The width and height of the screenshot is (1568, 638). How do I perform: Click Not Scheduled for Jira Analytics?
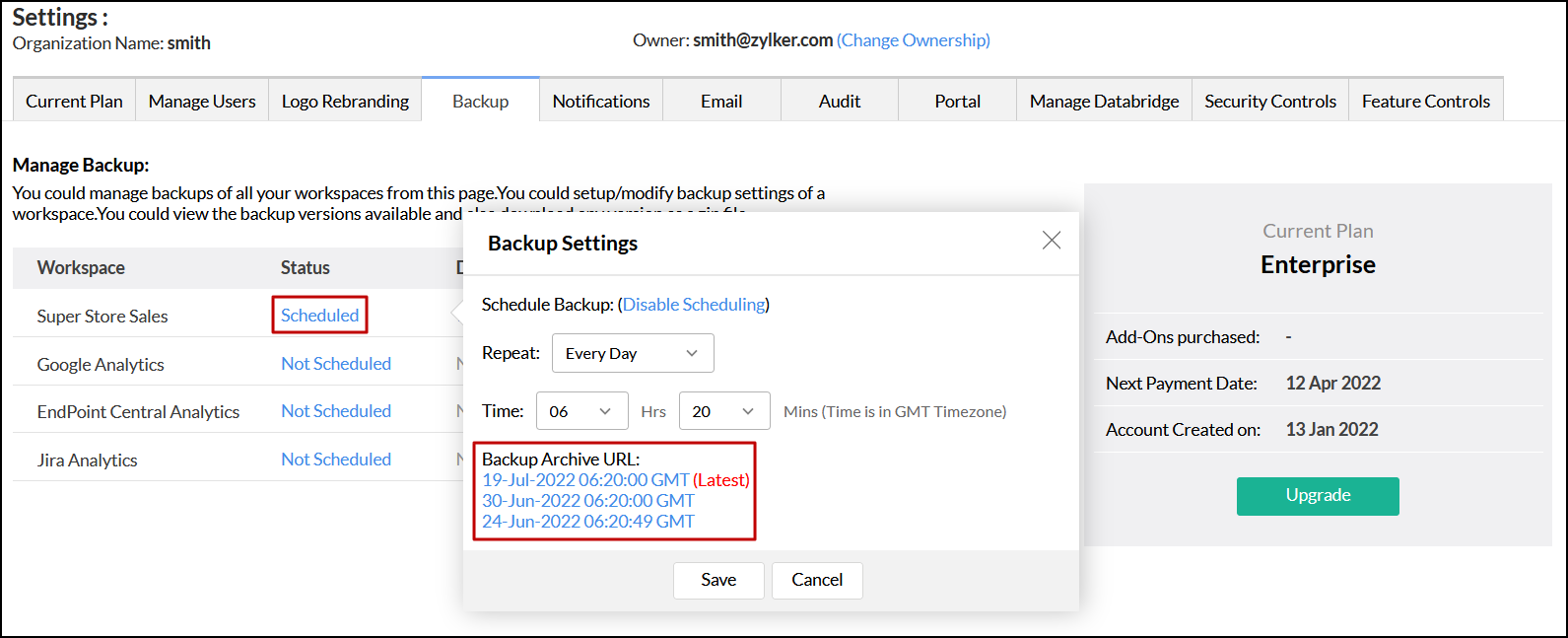click(336, 460)
